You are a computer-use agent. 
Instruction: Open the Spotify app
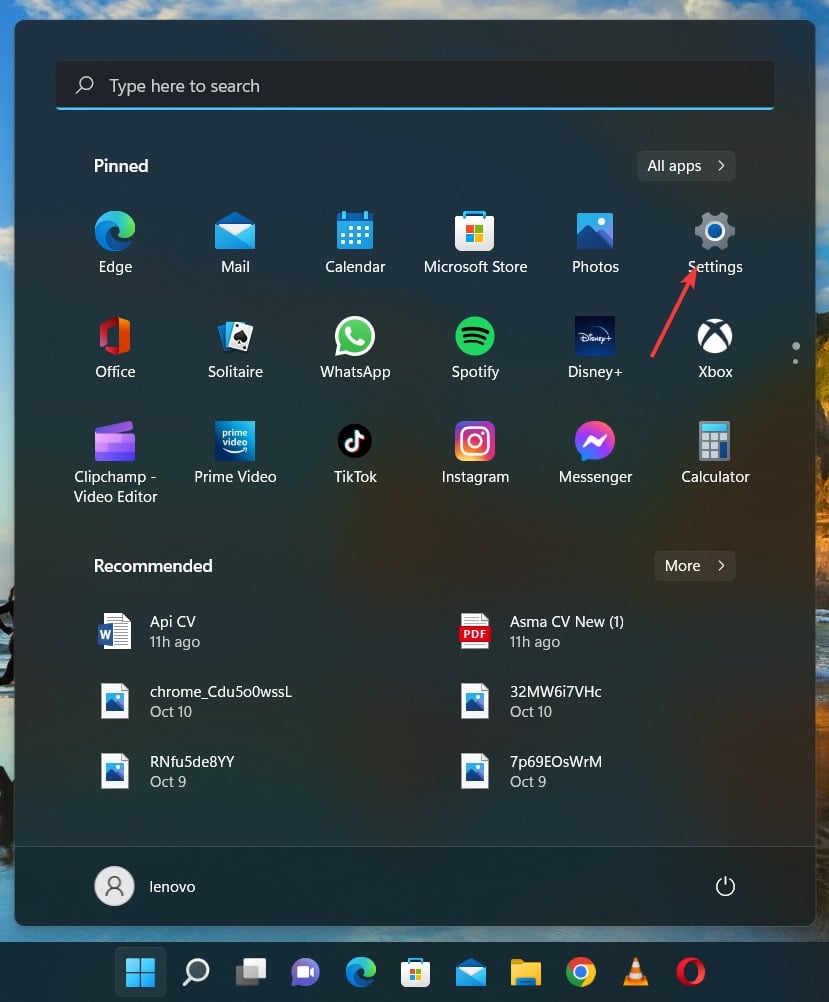click(475, 348)
